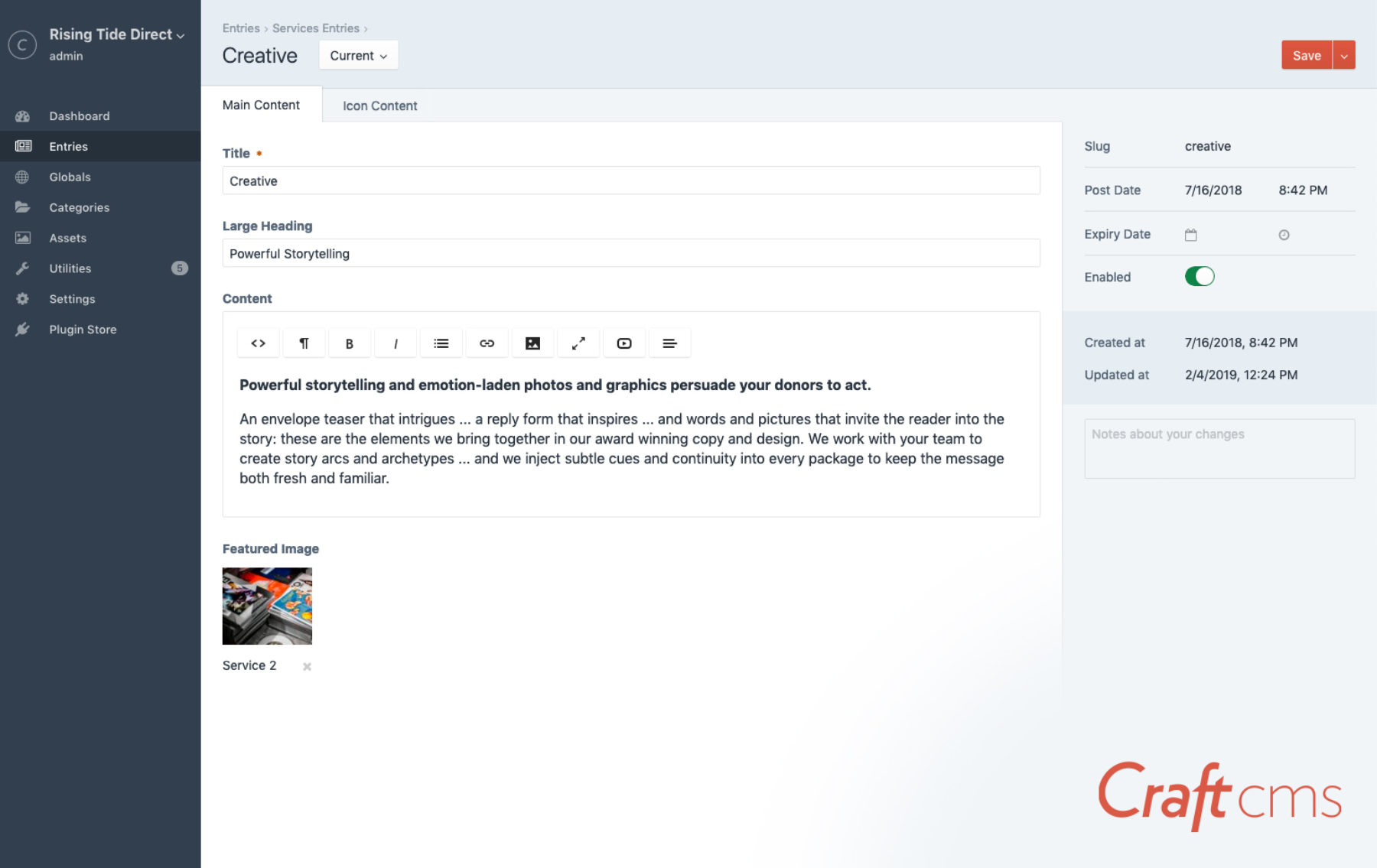Toggle bold formatting in Content editor
Screen dimensions: 1377x868
(x=349, y=343)
